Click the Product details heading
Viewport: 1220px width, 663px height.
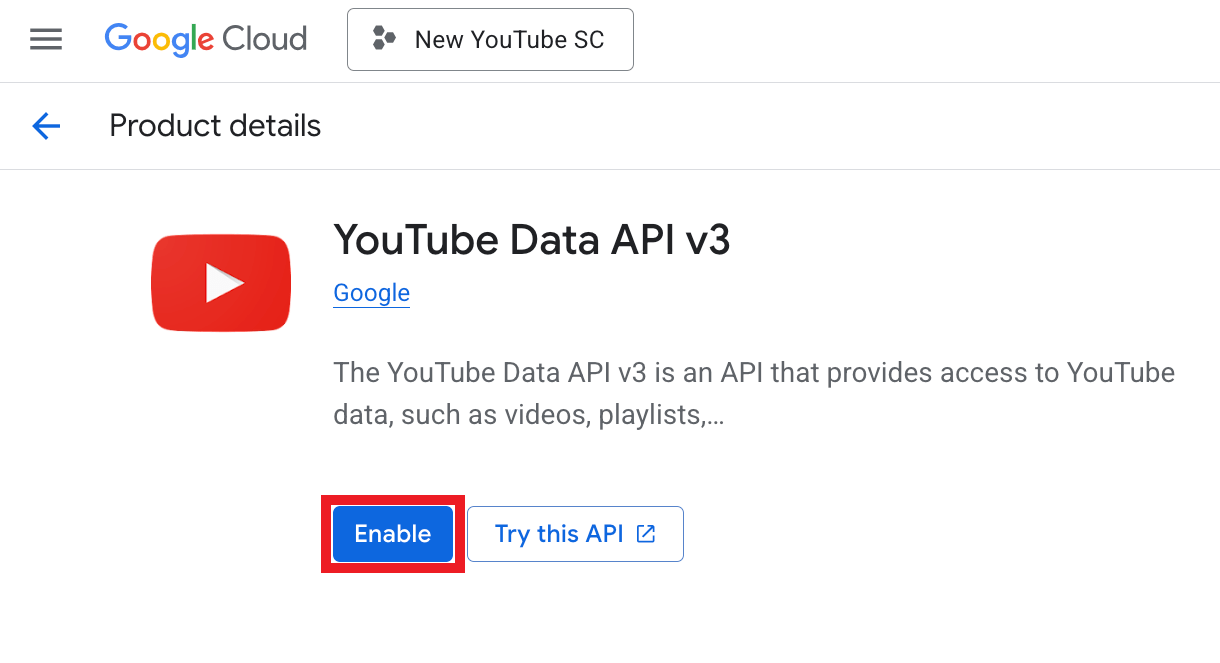(215, 126)
